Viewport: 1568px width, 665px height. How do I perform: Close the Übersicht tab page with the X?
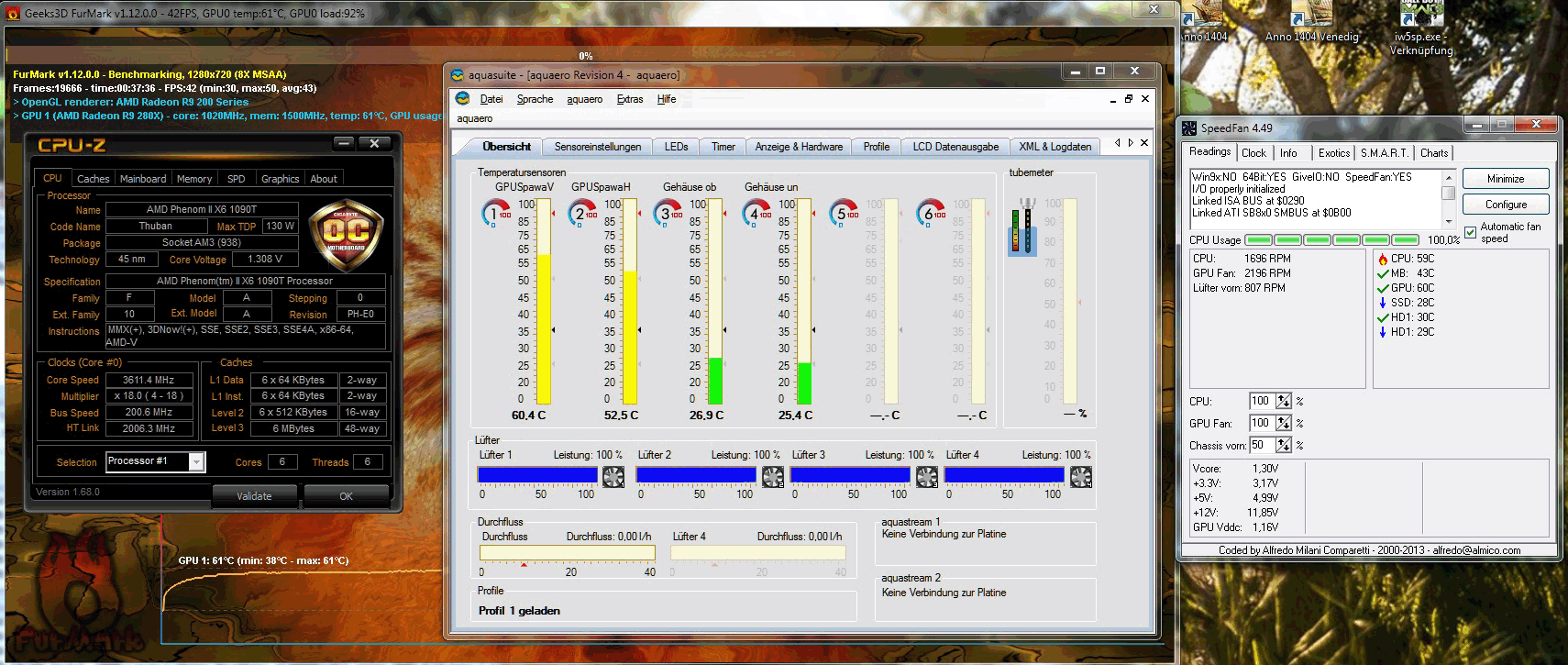coord(1144,143)
